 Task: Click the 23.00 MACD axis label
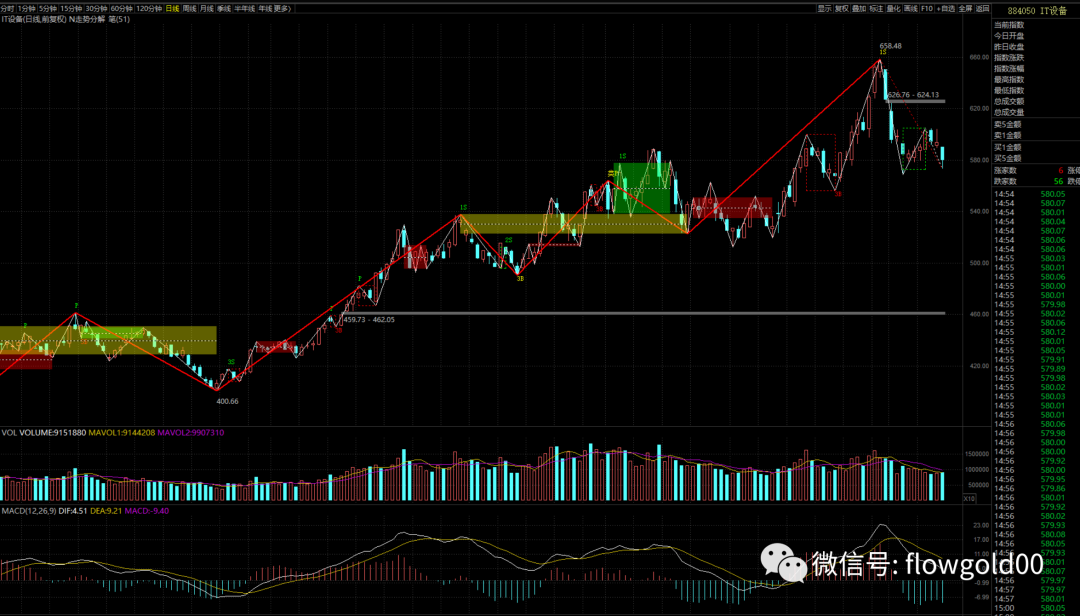point(981,526)
